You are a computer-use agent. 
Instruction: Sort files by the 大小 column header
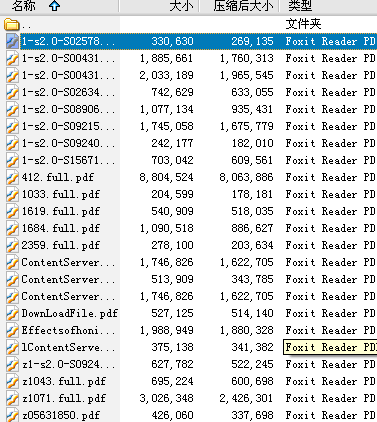[x=181, y=6]
